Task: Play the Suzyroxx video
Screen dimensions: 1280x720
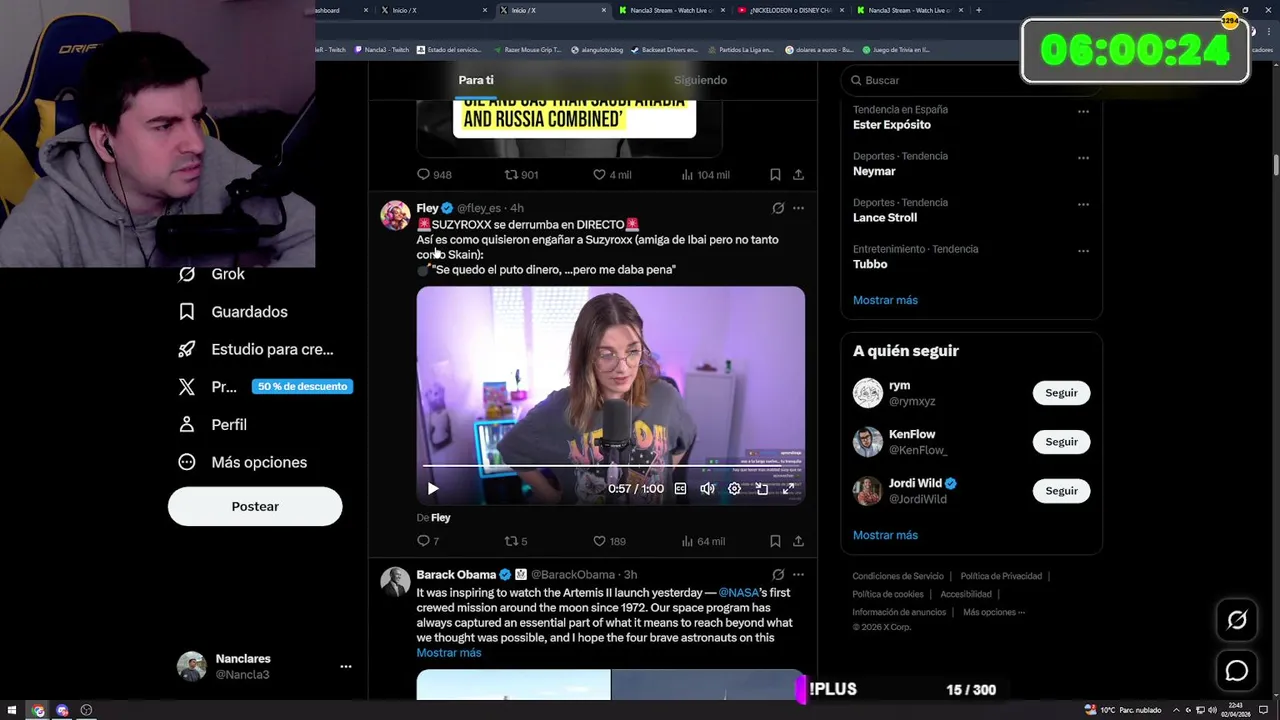Action: [433, 488]
